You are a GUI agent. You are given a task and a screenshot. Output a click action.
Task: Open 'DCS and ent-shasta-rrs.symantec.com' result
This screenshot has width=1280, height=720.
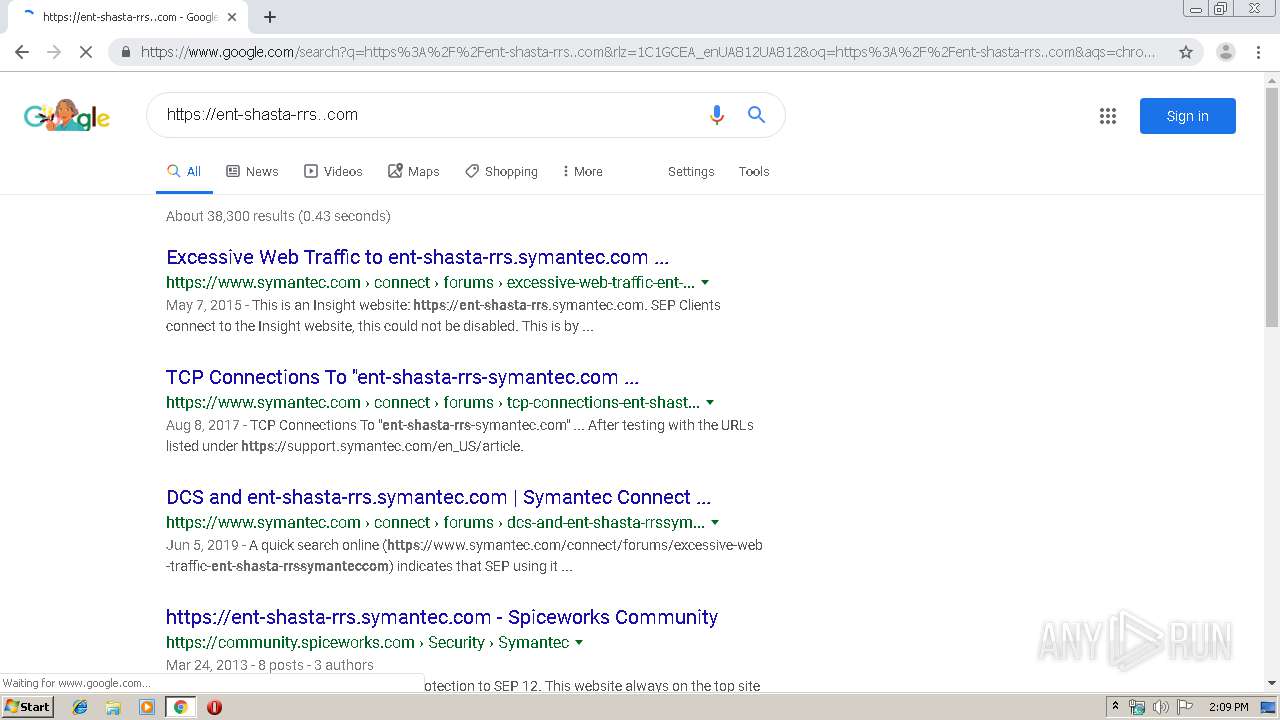pyautogui.click(x=438, y=497)
